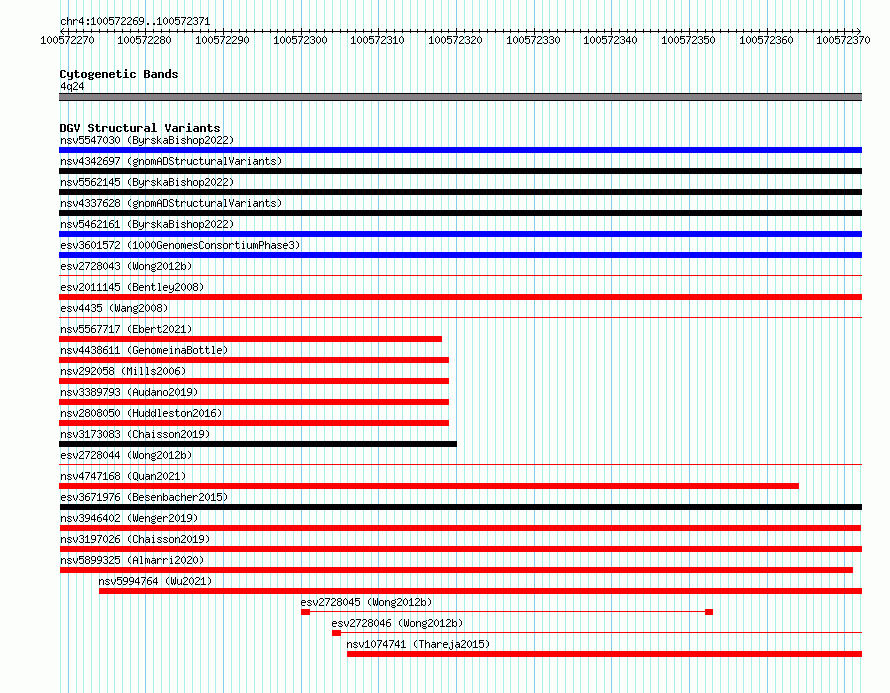Open nsv4337628 (gnomADStructuralVariants) label
This screenshot has height=693, width=890.
[171, 203]
